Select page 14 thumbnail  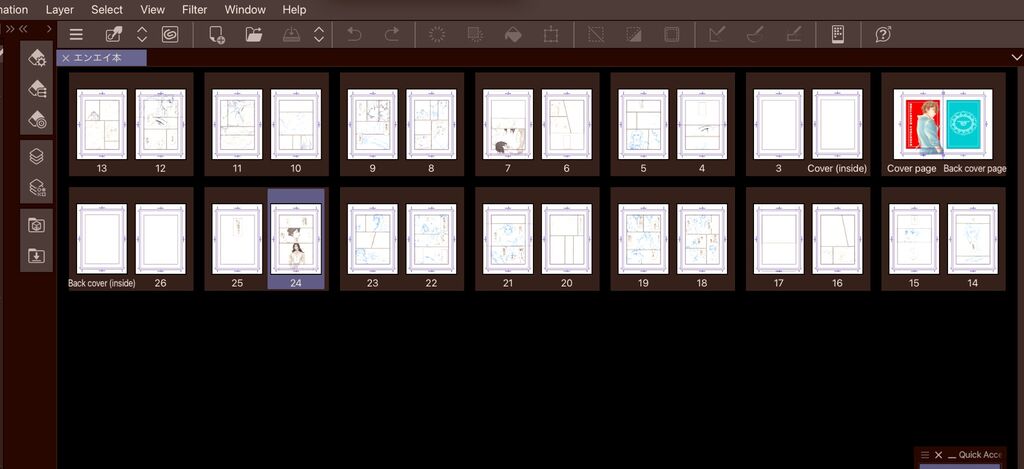click(972, 239)
